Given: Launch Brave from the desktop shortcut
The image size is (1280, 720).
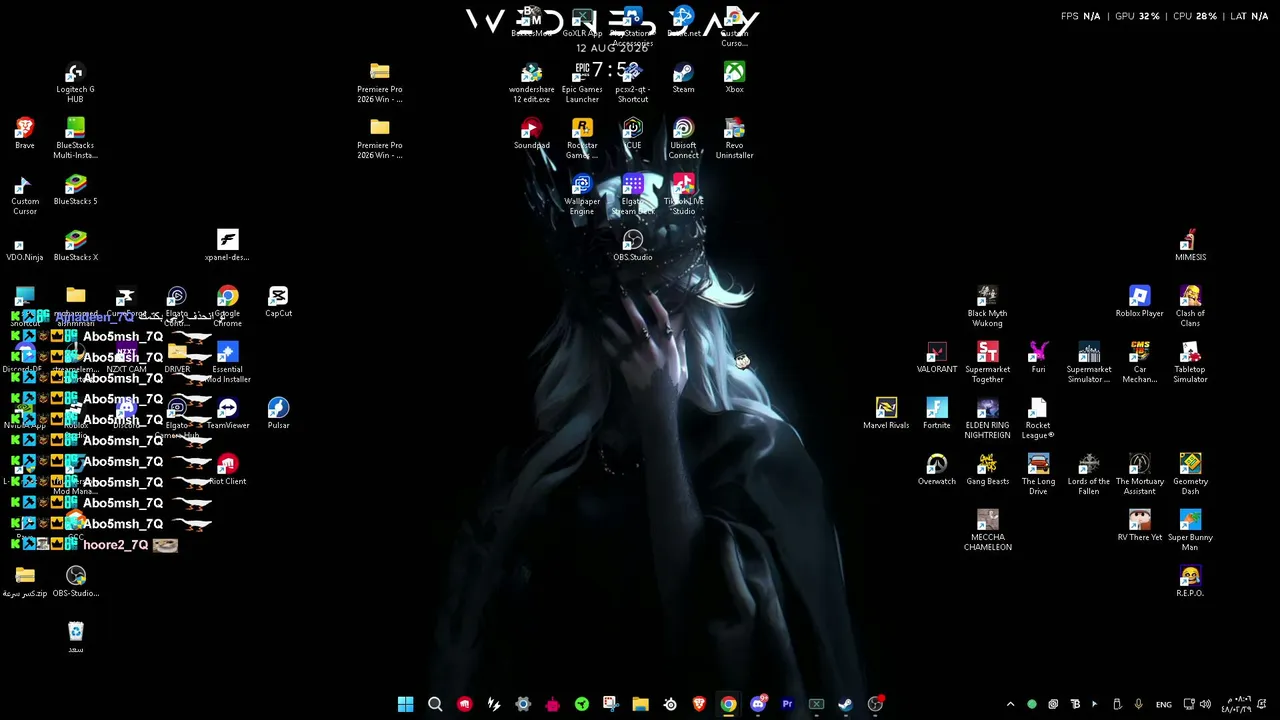Looking at the screenshot, I should click(25, 134).
